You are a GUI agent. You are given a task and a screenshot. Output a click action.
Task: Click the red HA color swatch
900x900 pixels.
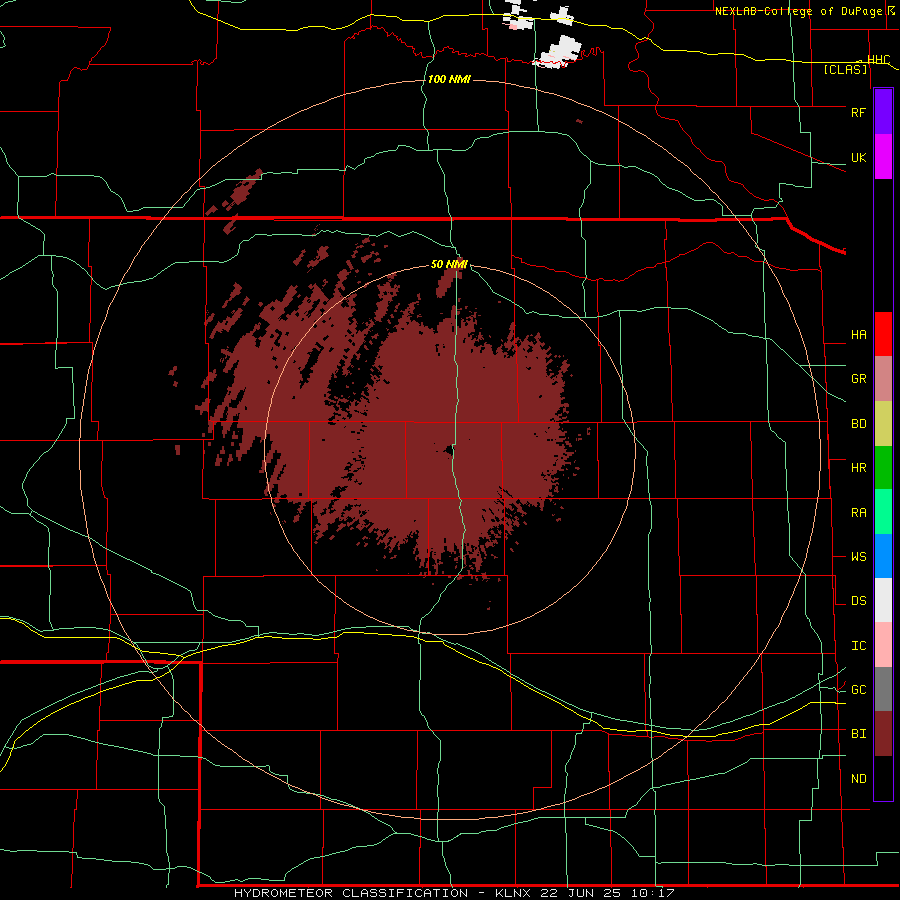tap(883, 334)
